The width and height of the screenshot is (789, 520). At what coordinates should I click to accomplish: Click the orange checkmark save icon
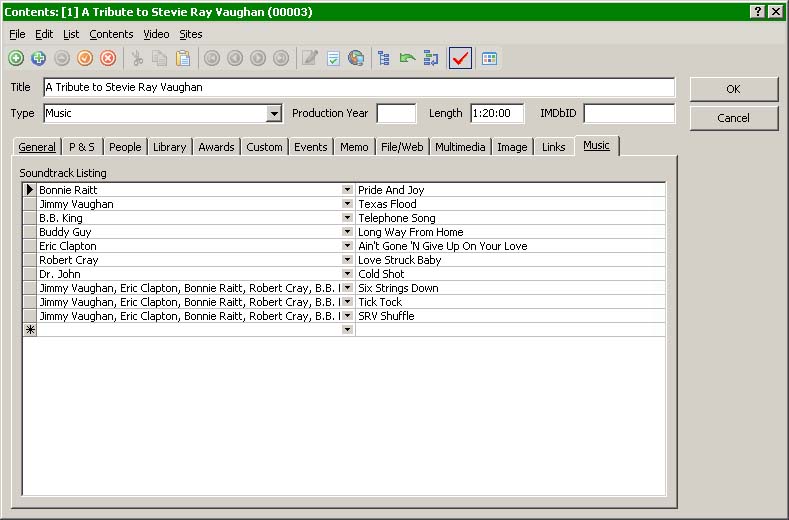point(85,58)
